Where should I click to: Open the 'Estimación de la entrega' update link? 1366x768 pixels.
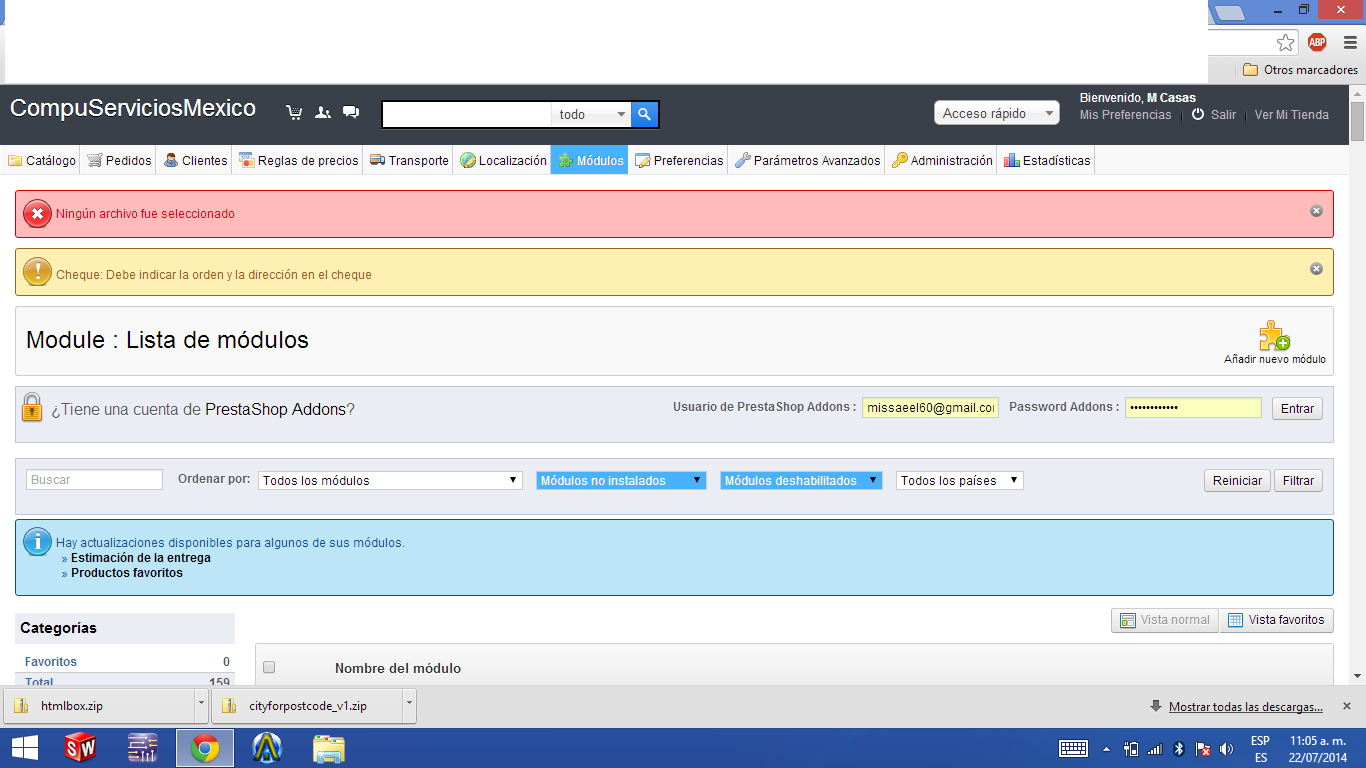pos(141,558)
